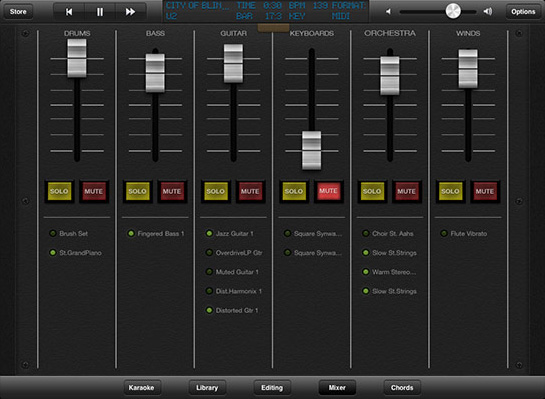Mute the Orchestra channel

406,191
